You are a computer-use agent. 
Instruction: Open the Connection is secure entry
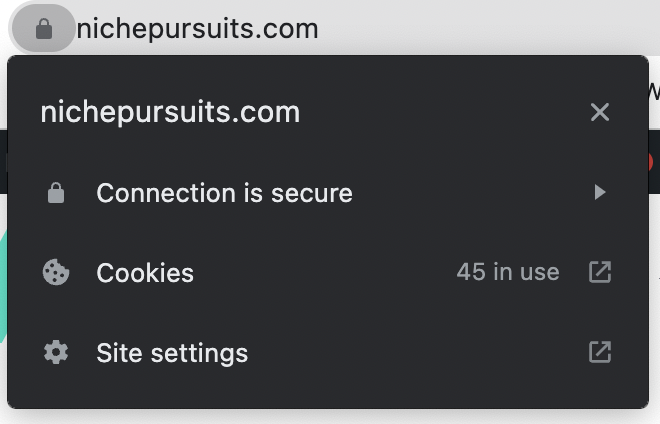pos(327,193)
